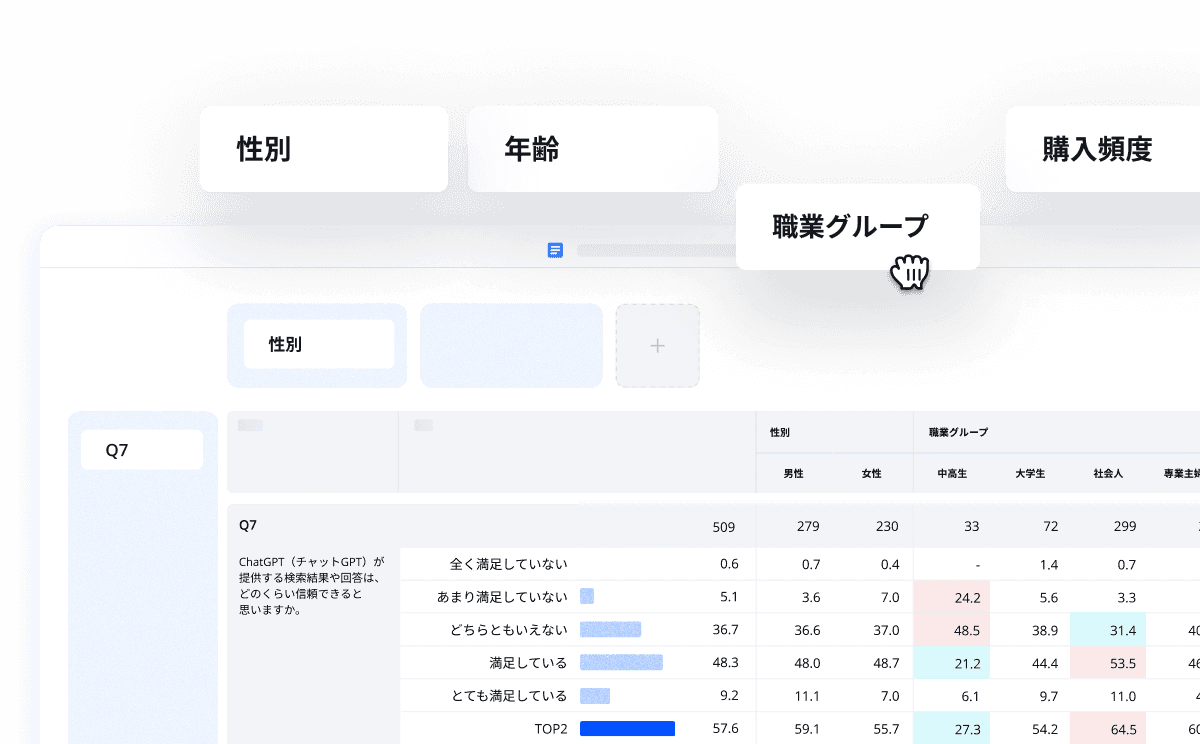Select the 女性 column header

[x=871, y=473]
